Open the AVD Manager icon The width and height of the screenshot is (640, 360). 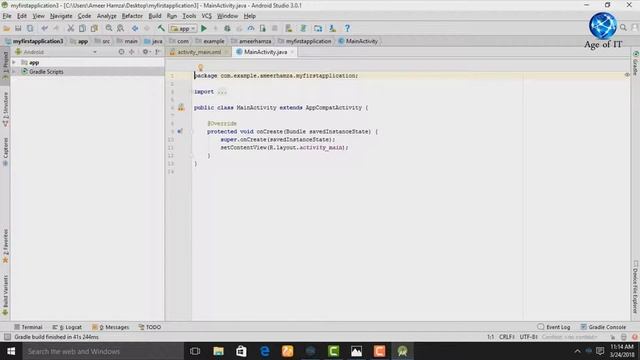click(x=289, y=29)
